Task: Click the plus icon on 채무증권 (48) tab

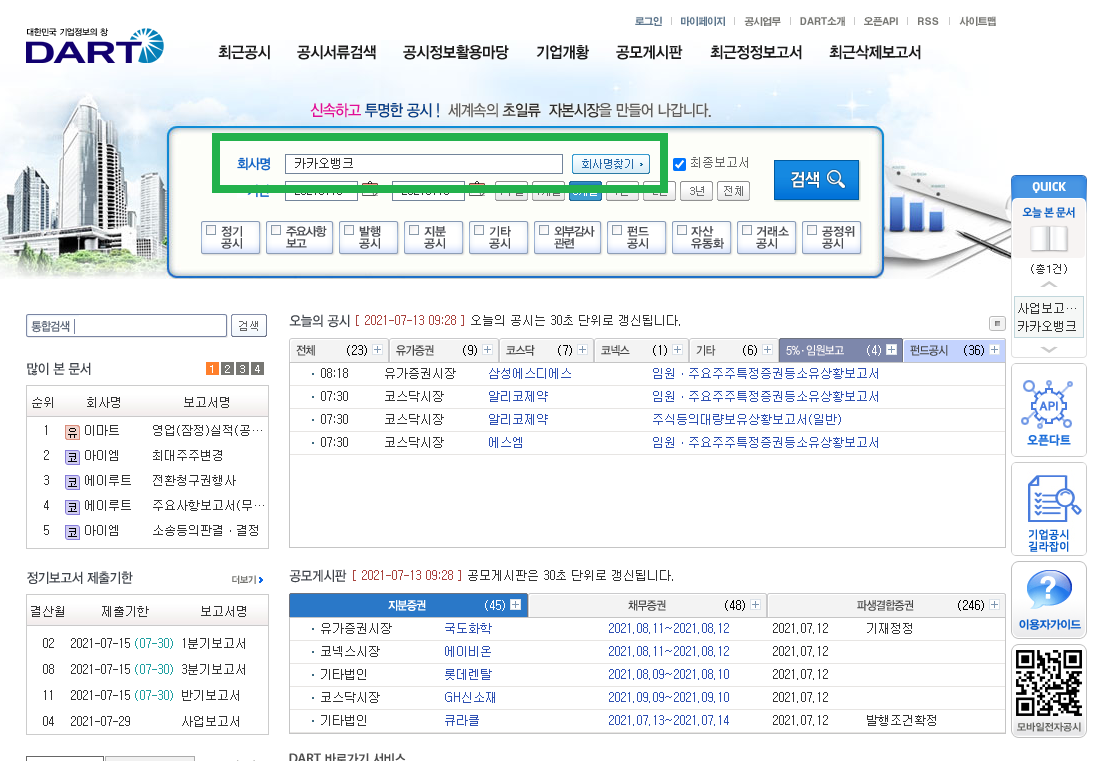Action: [755, 604]
